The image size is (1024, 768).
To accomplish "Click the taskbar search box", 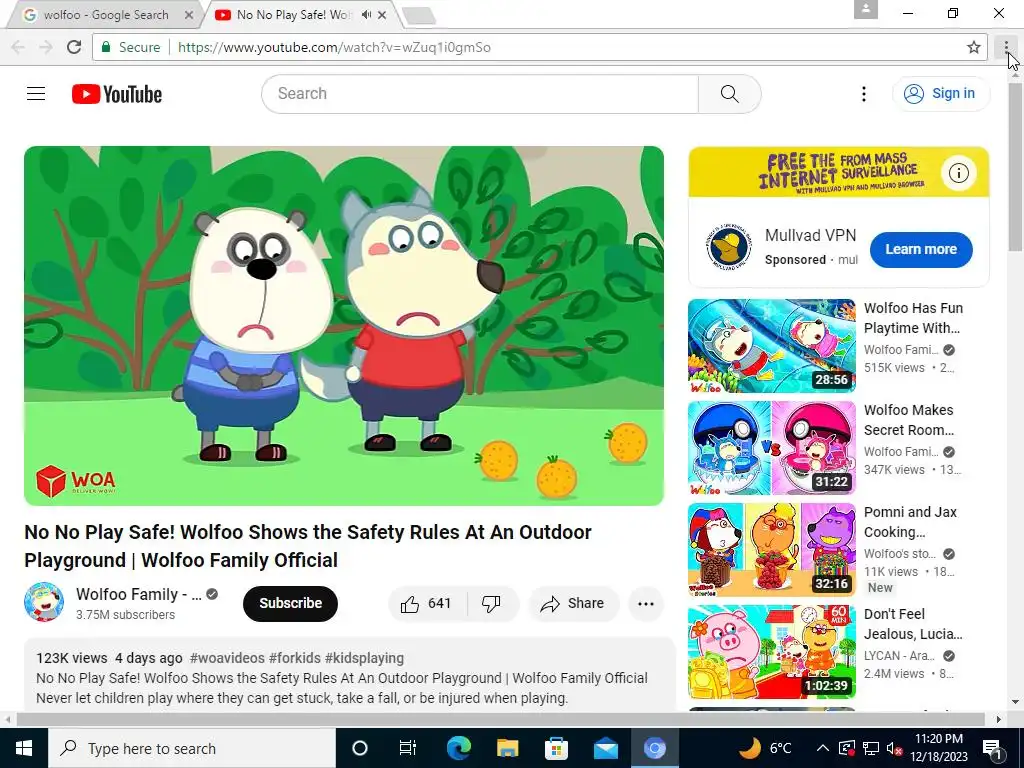I will [192, 748].
